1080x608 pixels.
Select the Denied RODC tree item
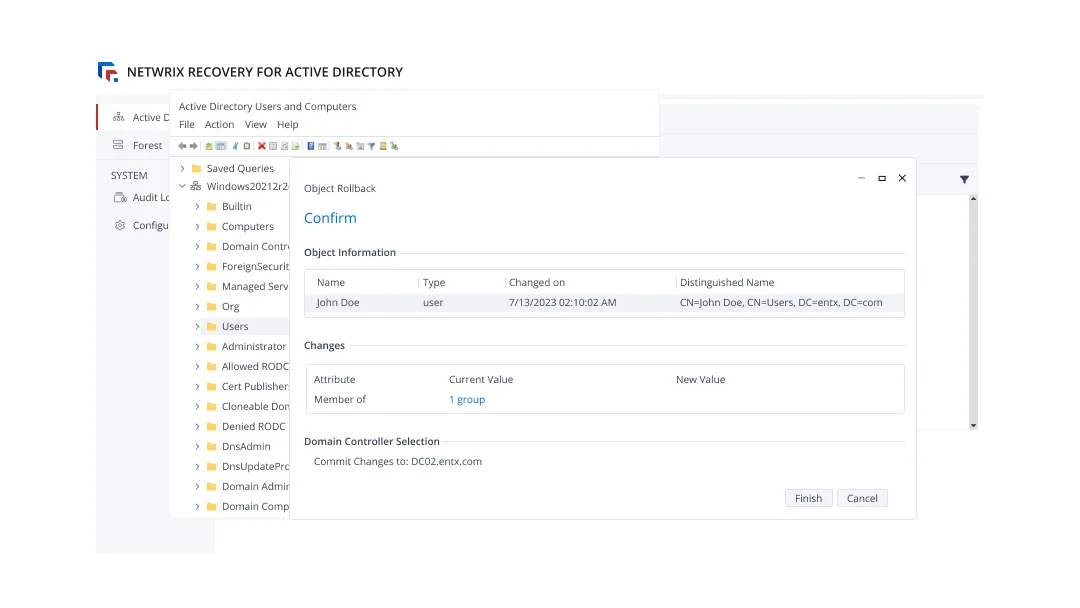pyautogui.click(x=253, y=426)
